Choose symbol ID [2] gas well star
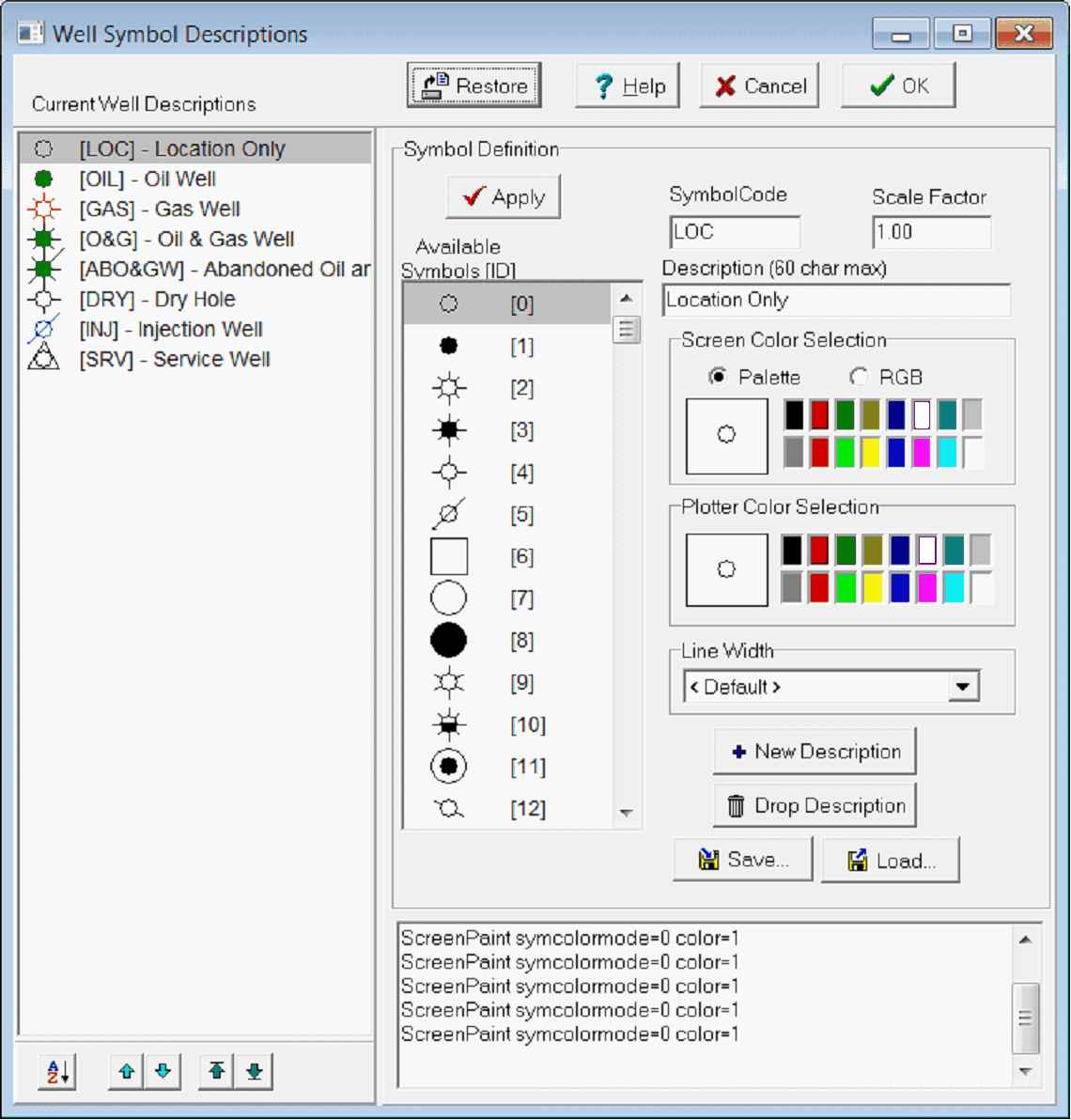The height and width of the screenshot is (1120, 1071). click(x=507, y=389)
